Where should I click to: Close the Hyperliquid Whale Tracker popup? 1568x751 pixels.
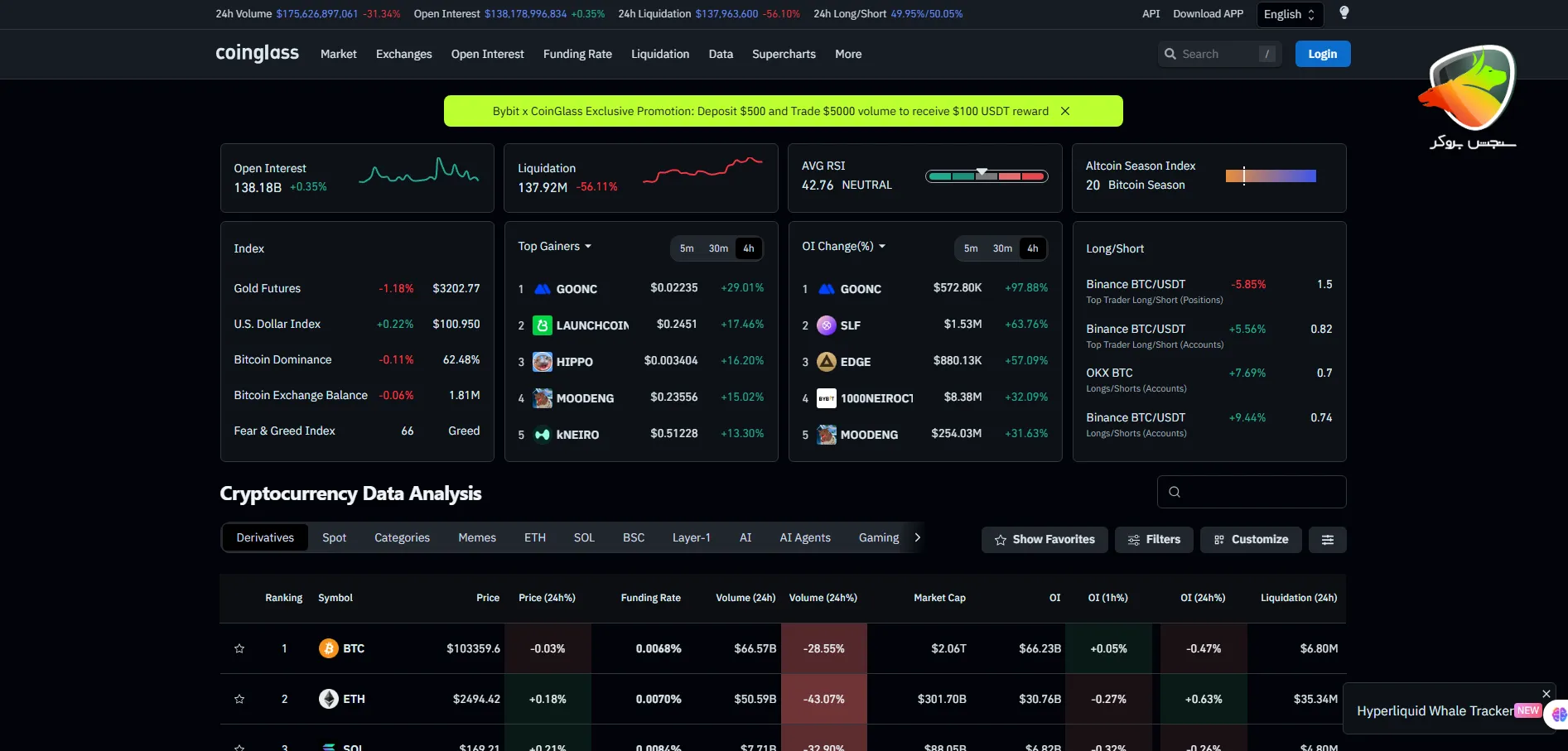click(x=1546, y=694)
